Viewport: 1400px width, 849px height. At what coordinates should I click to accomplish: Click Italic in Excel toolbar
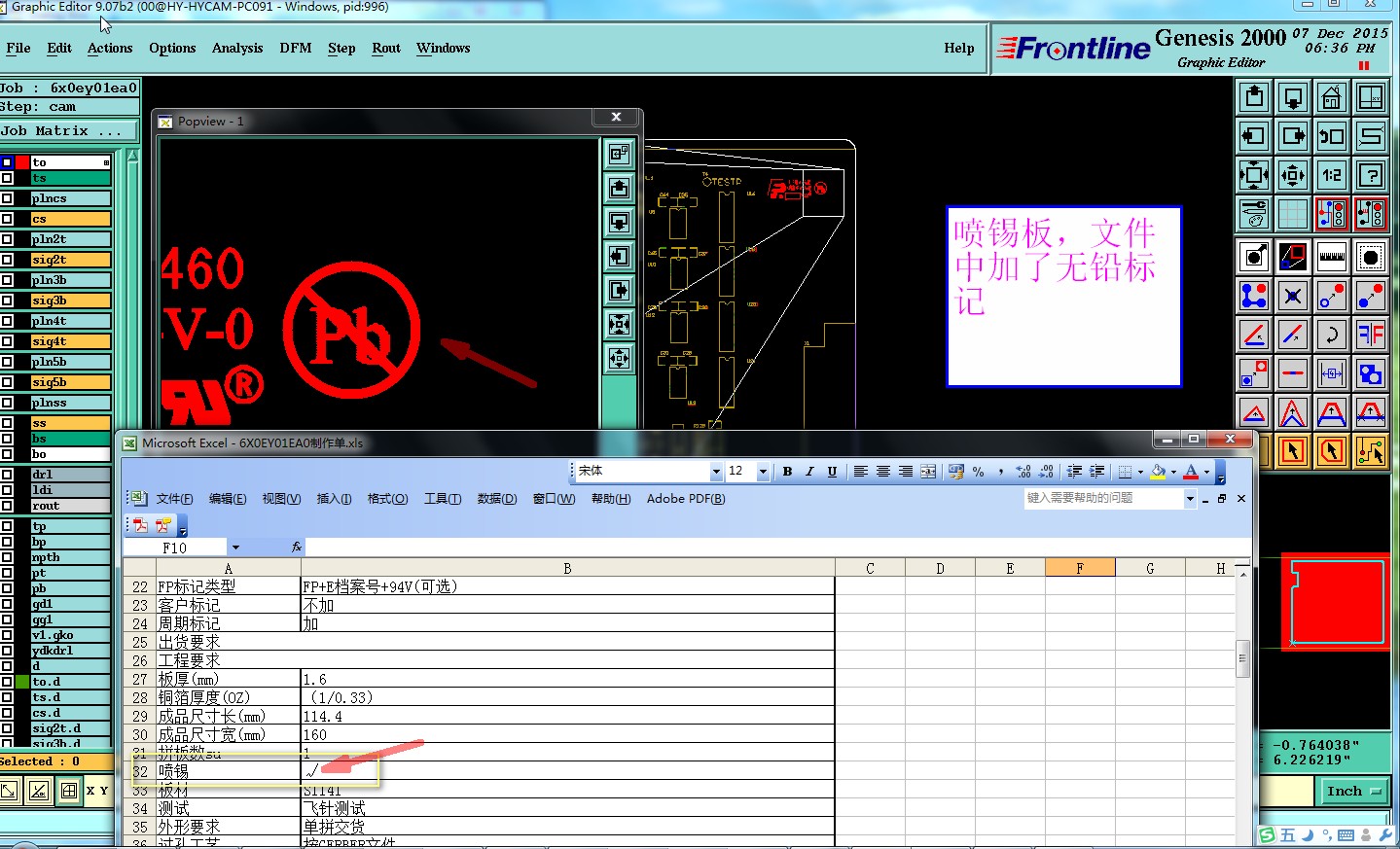[x=809, y=472]
